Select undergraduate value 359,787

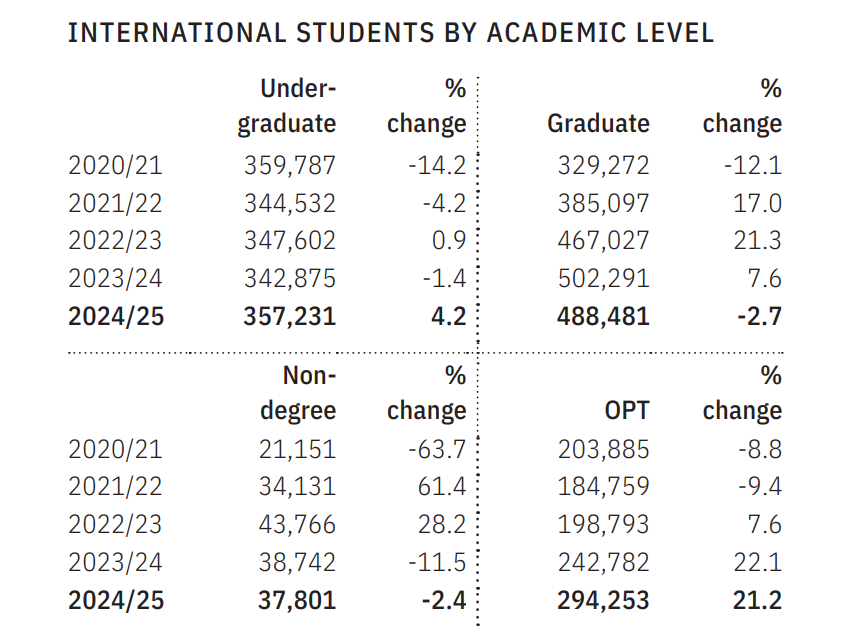pos(290,165)
